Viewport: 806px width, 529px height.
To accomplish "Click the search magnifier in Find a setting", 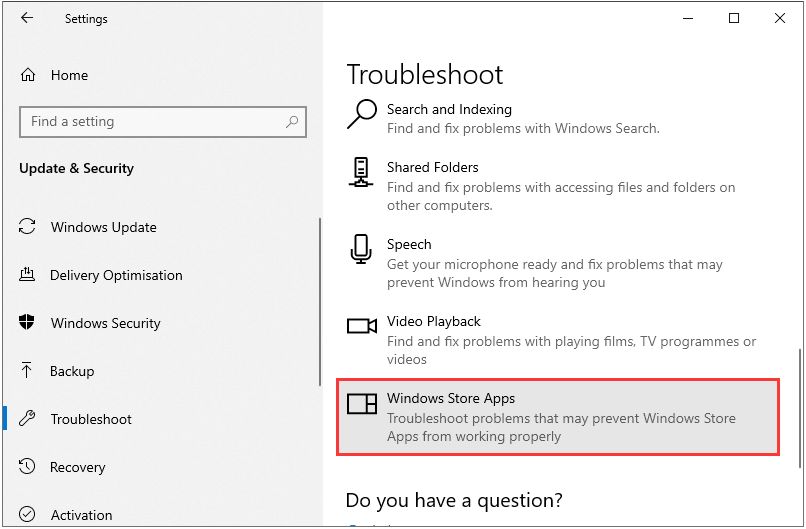I will [x=292, y=122].
